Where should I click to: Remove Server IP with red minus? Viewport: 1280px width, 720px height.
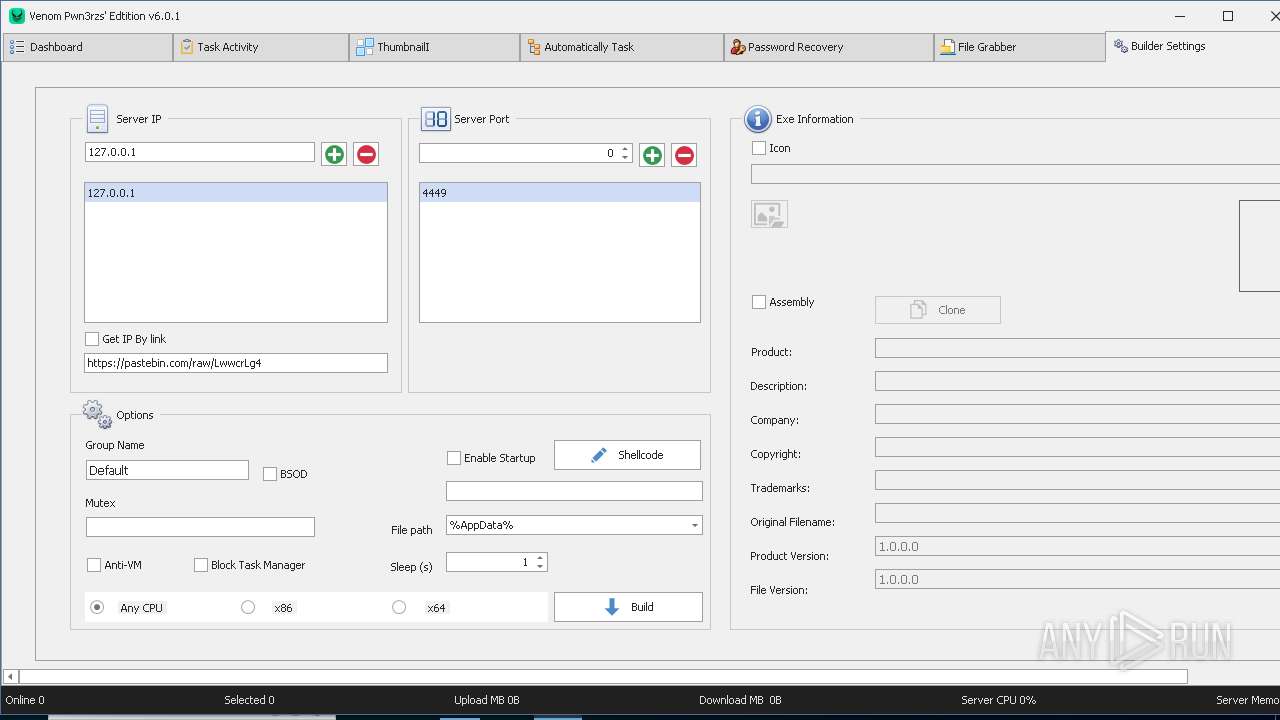(x=366, y=154)
